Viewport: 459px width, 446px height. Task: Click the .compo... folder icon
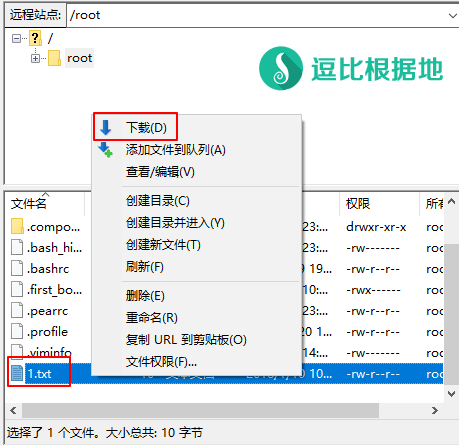point(17,226)
